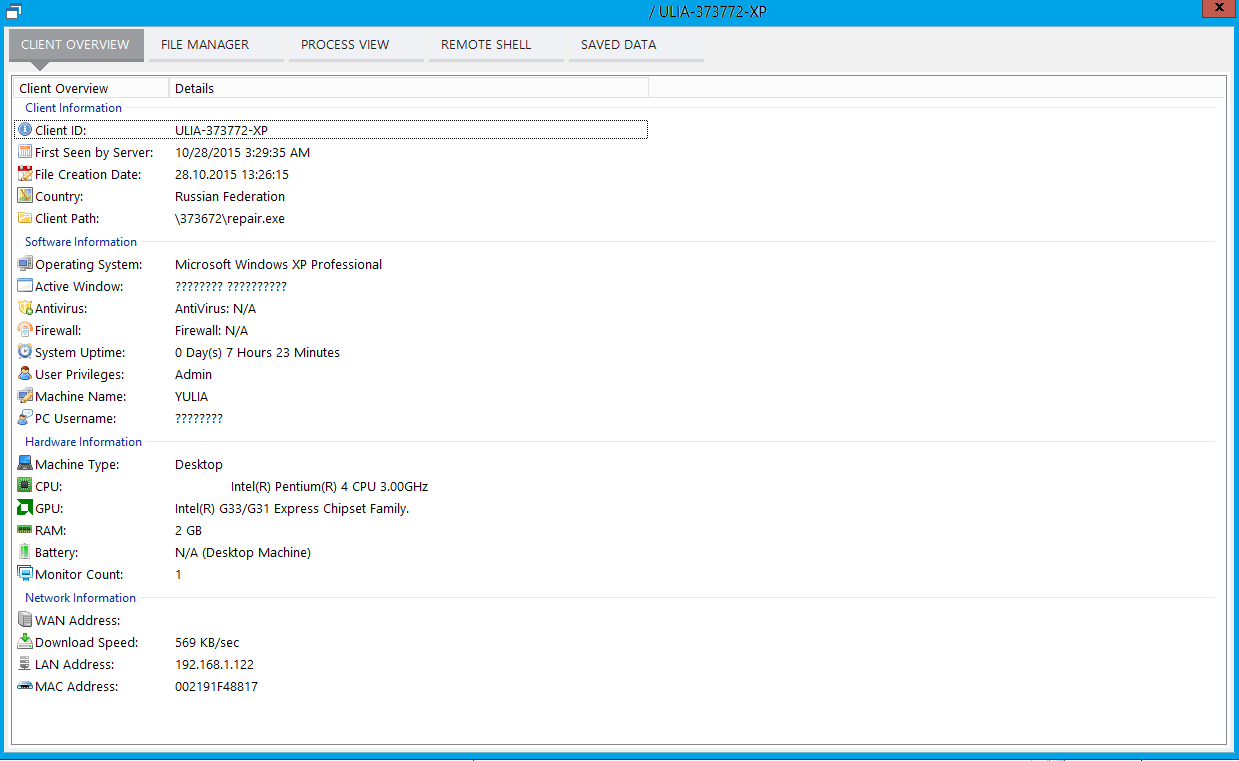Select the 002191F48817 MAC address
1239x761 pixels.
216,686
